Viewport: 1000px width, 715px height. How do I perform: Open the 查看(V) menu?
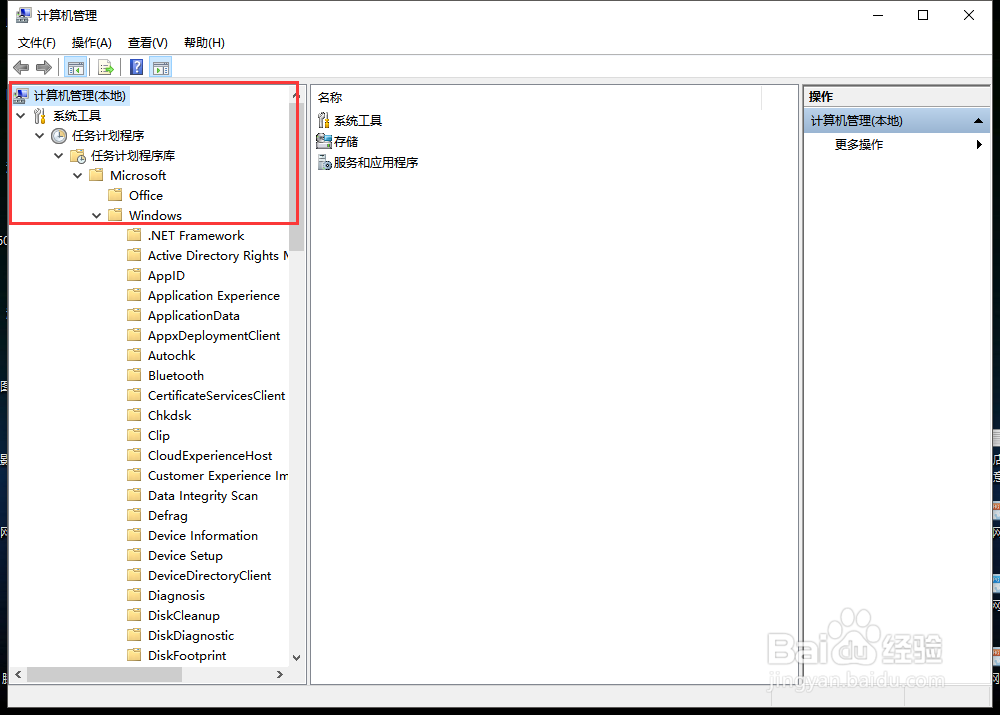[148, 43]
